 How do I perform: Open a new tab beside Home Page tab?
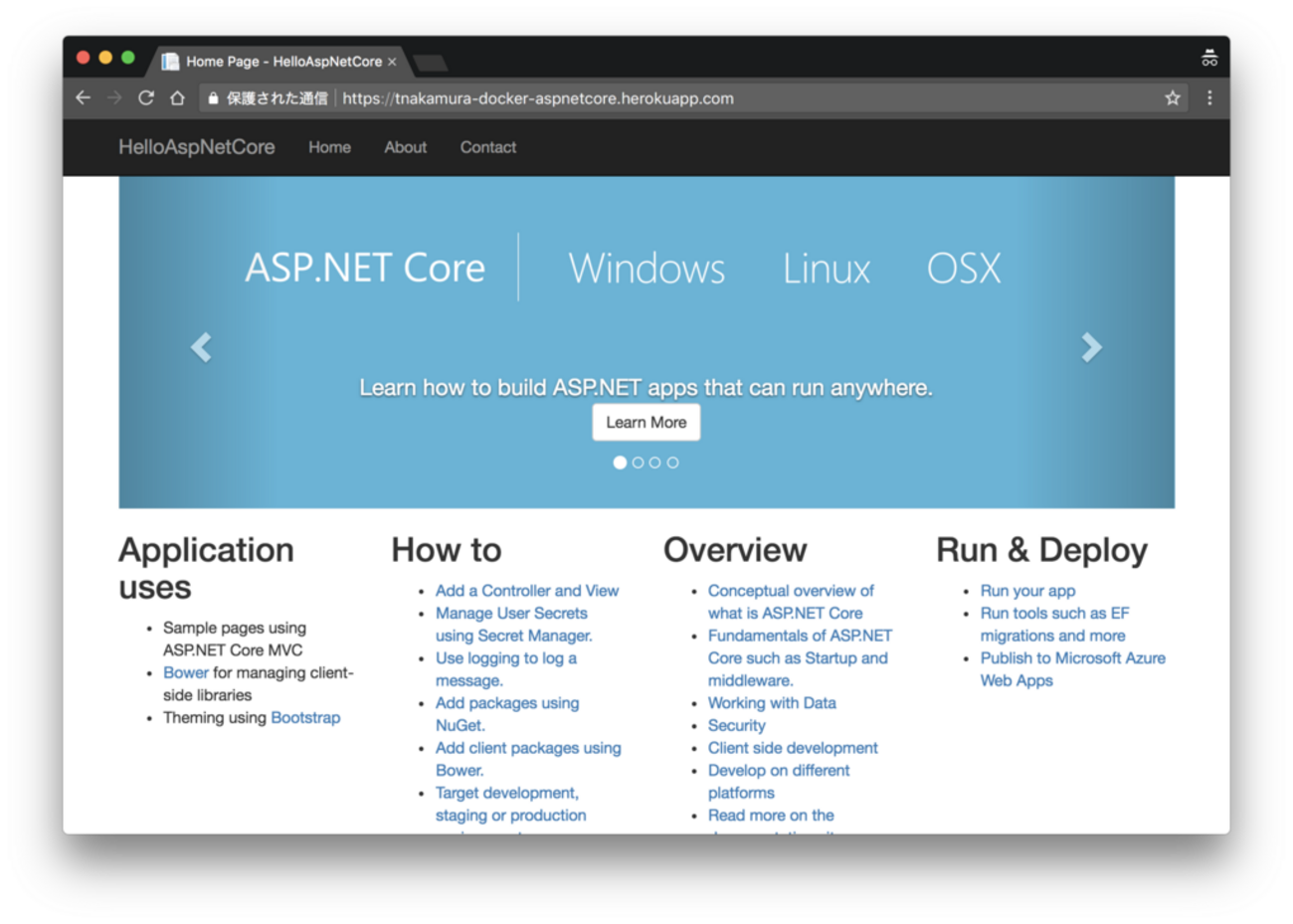coord(430,64)
